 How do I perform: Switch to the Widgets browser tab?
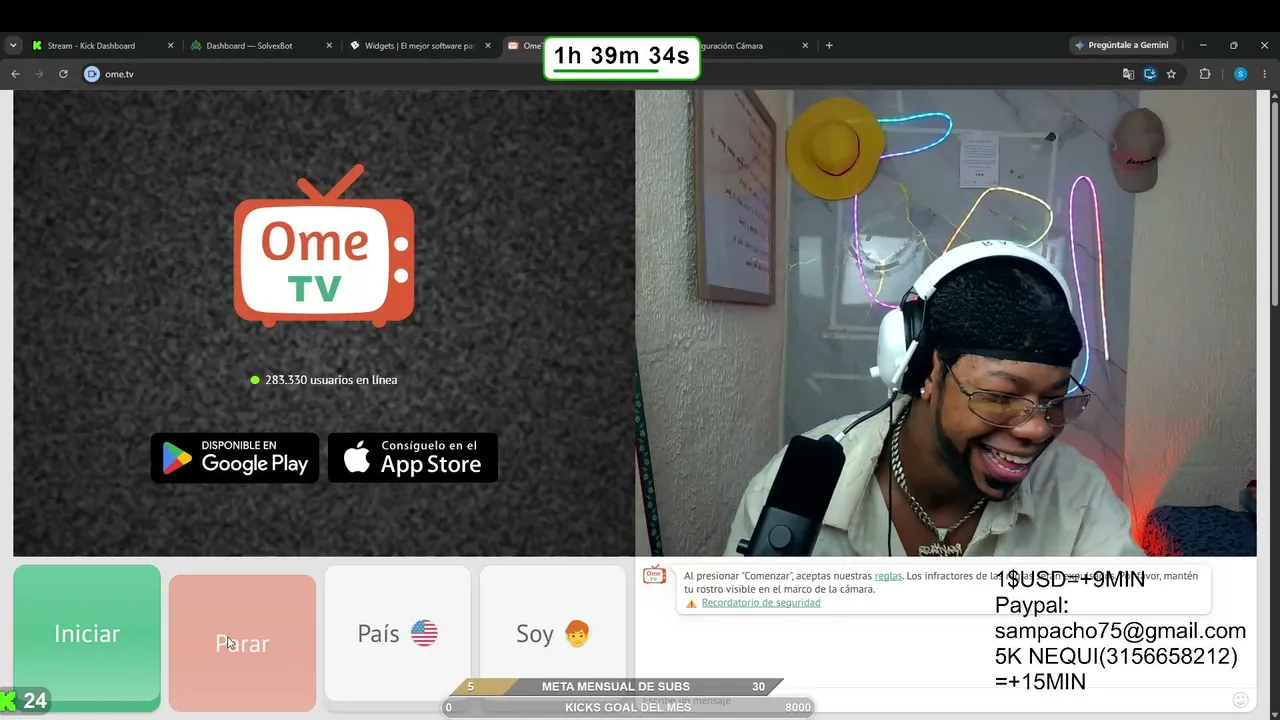click(x=419, y=45)
